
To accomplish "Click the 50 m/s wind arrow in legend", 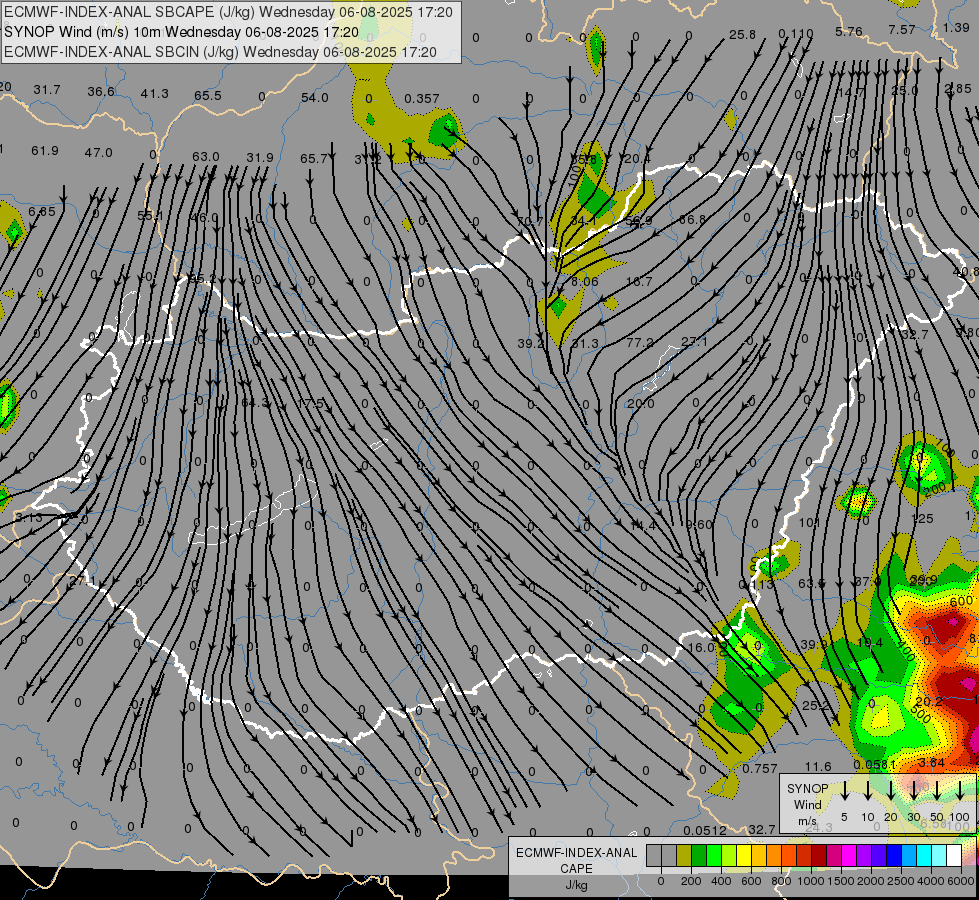I will tap(937, 791).
